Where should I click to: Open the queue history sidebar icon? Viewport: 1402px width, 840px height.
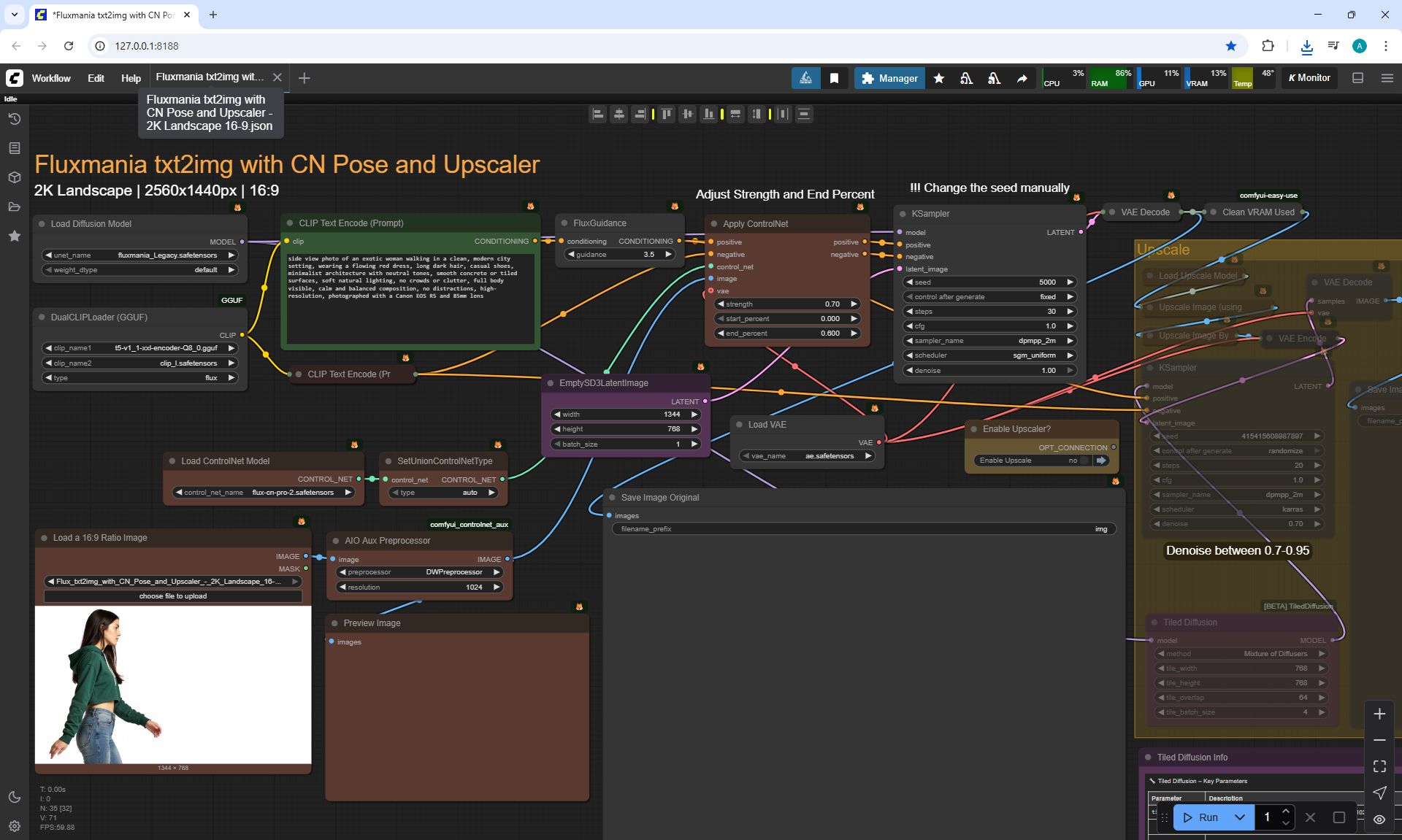point(14,119)
